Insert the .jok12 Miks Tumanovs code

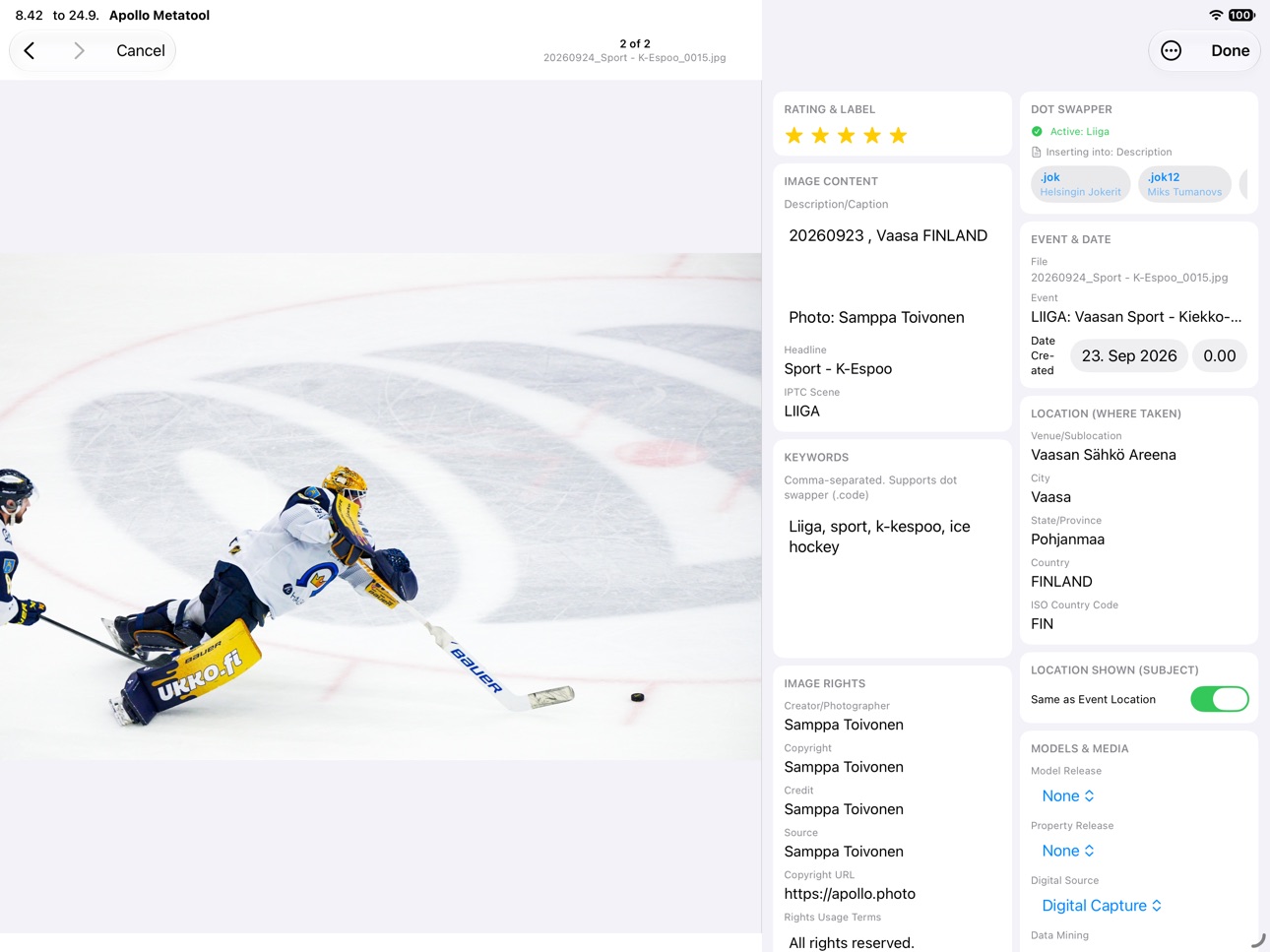coord(1184,184)
